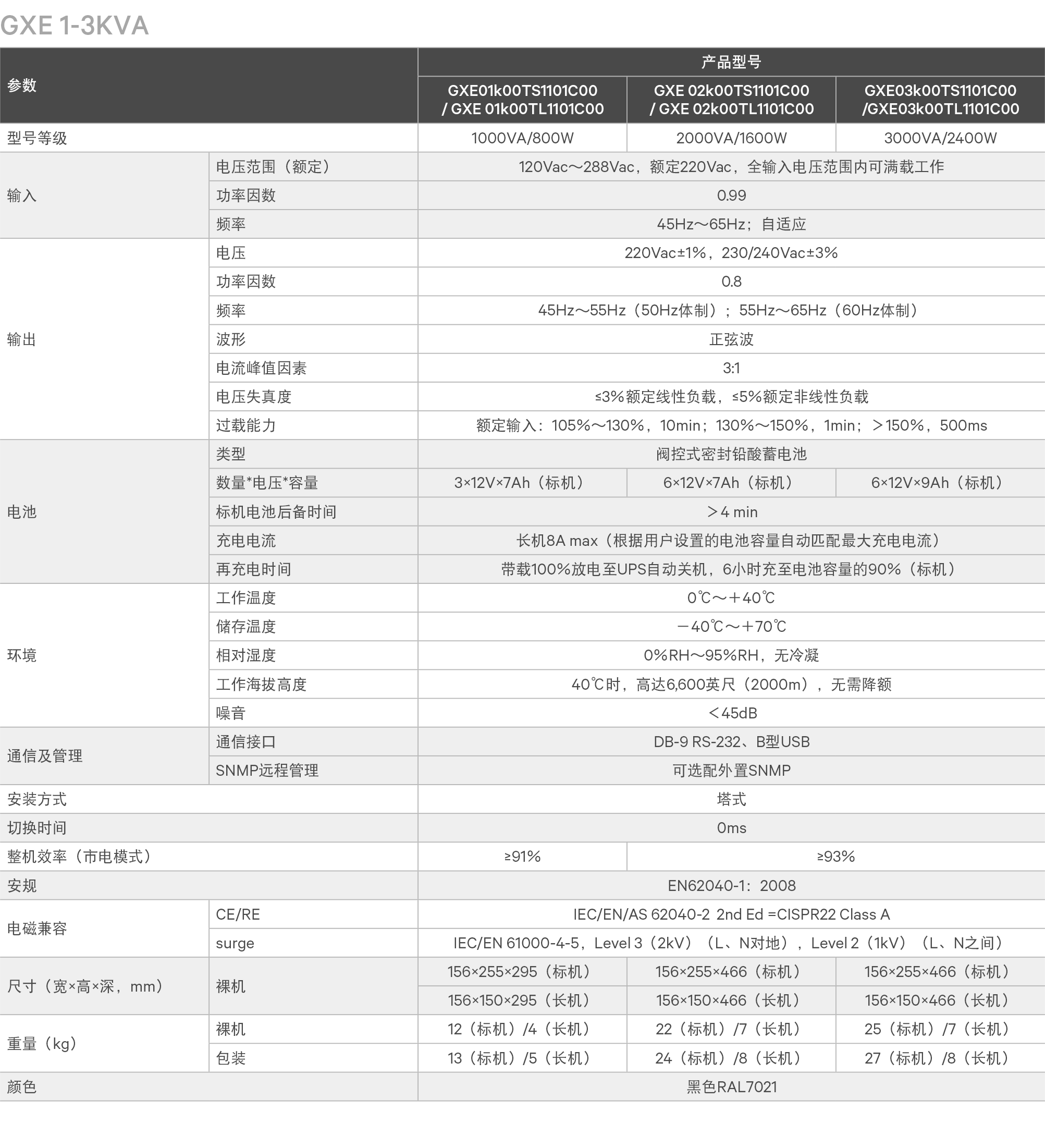This screenshot has width=1045, height=1148.
Task: Click the ≥91% efficiency cell
Action: (522, 857)
